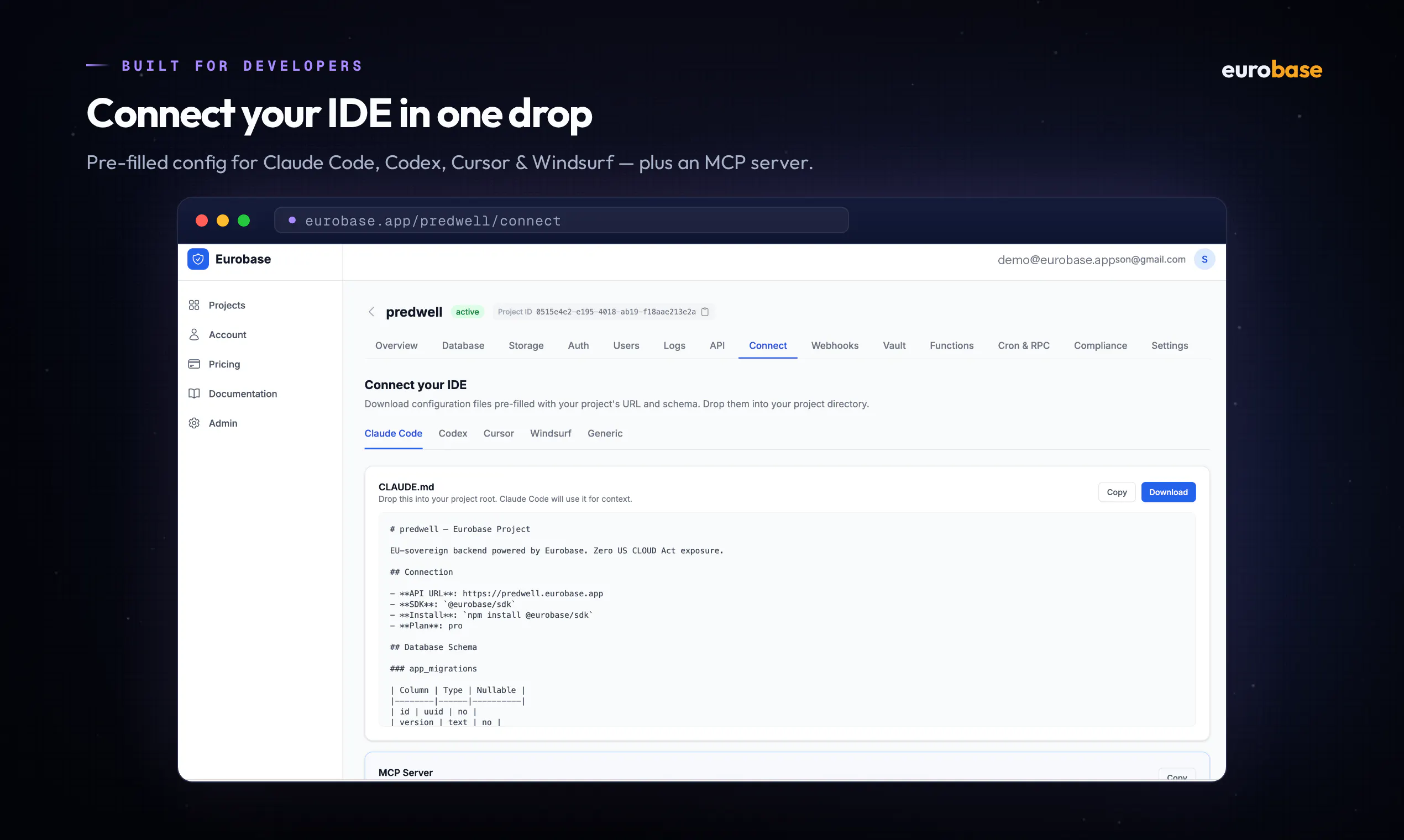Click the Eurobase brand name in sidebar
Viewport: 1404px width, 840px height.
[243, 259]
